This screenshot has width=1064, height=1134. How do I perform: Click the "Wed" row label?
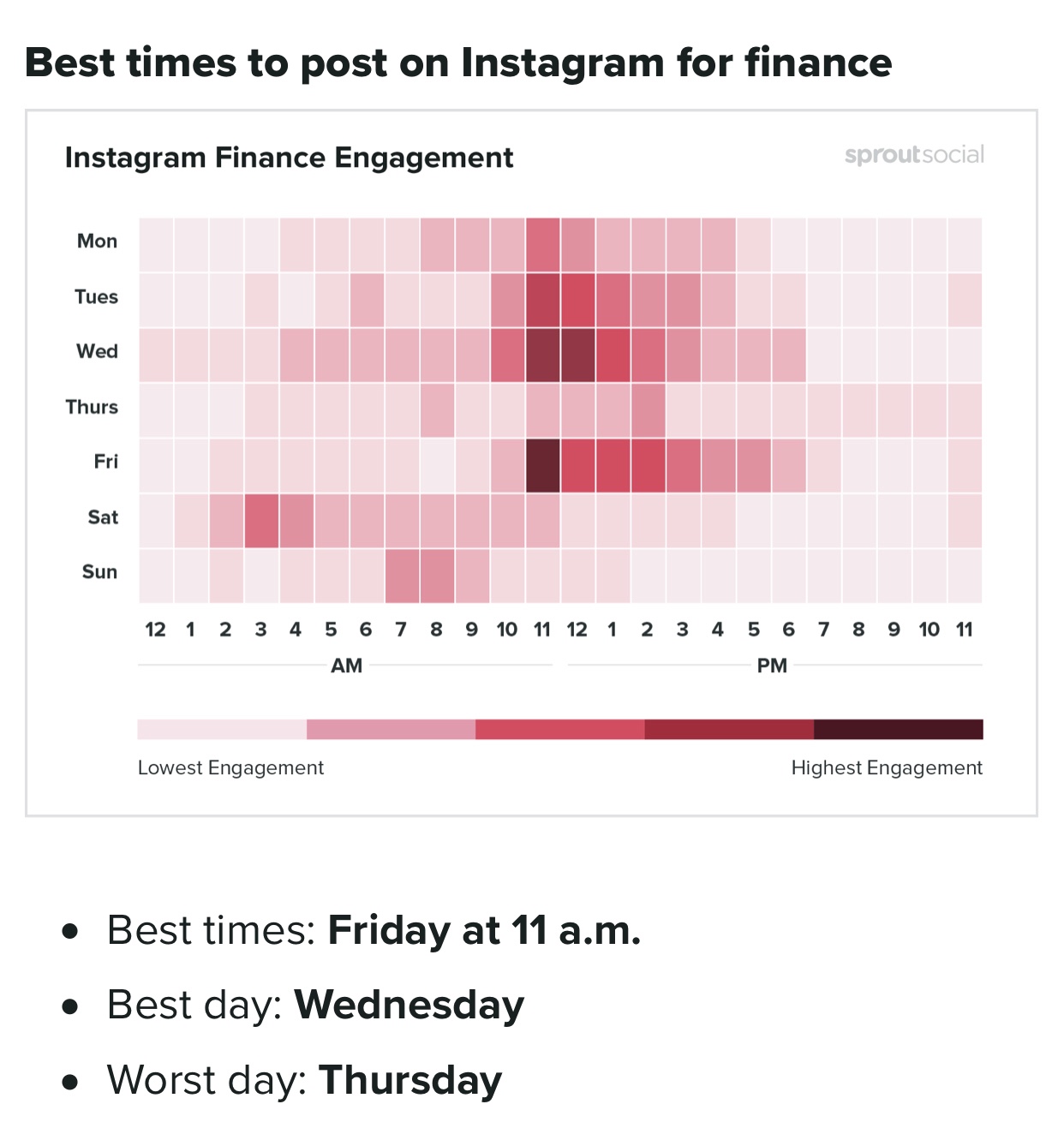(97, 351)
